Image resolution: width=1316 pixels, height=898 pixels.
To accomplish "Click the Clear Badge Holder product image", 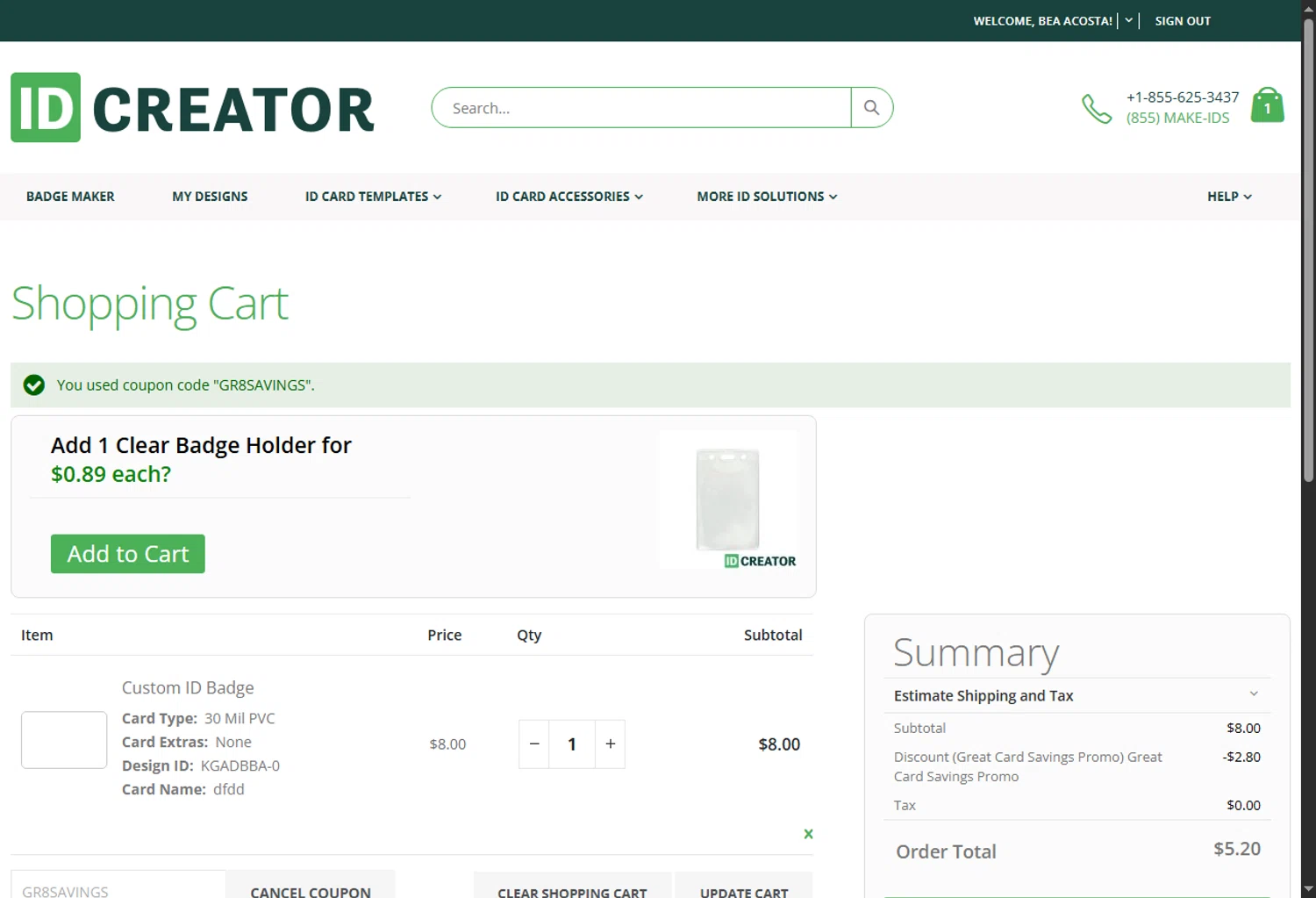I will 728,499.
